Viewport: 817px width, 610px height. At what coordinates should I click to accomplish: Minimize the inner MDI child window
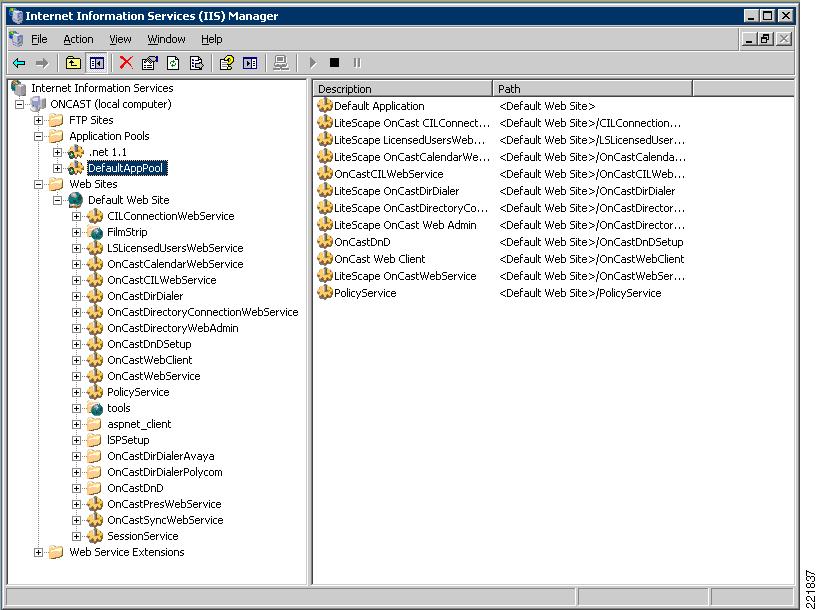click(x=749, y=39)
